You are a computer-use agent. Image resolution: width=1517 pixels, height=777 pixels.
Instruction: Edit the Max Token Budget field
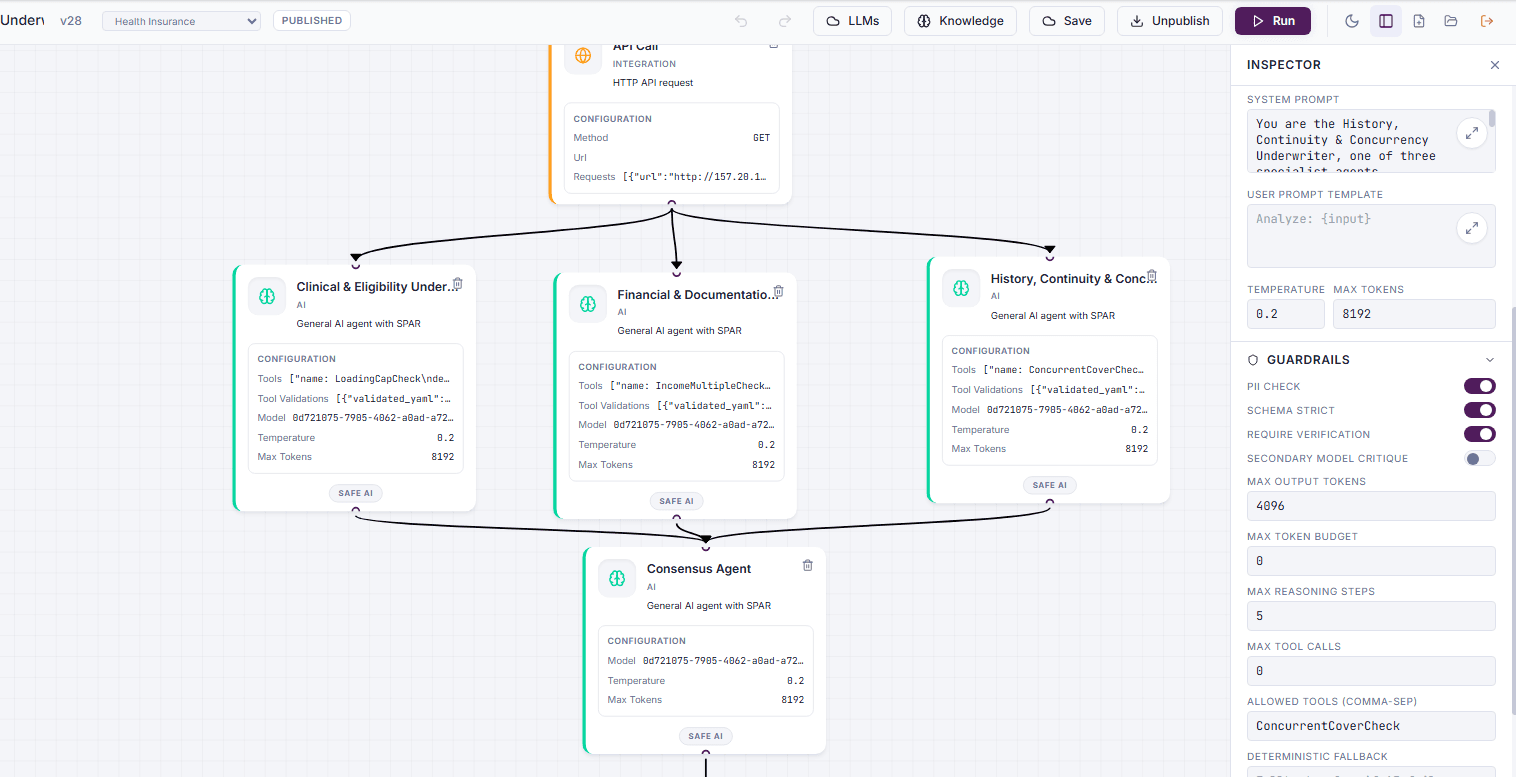coord(1371,561)
